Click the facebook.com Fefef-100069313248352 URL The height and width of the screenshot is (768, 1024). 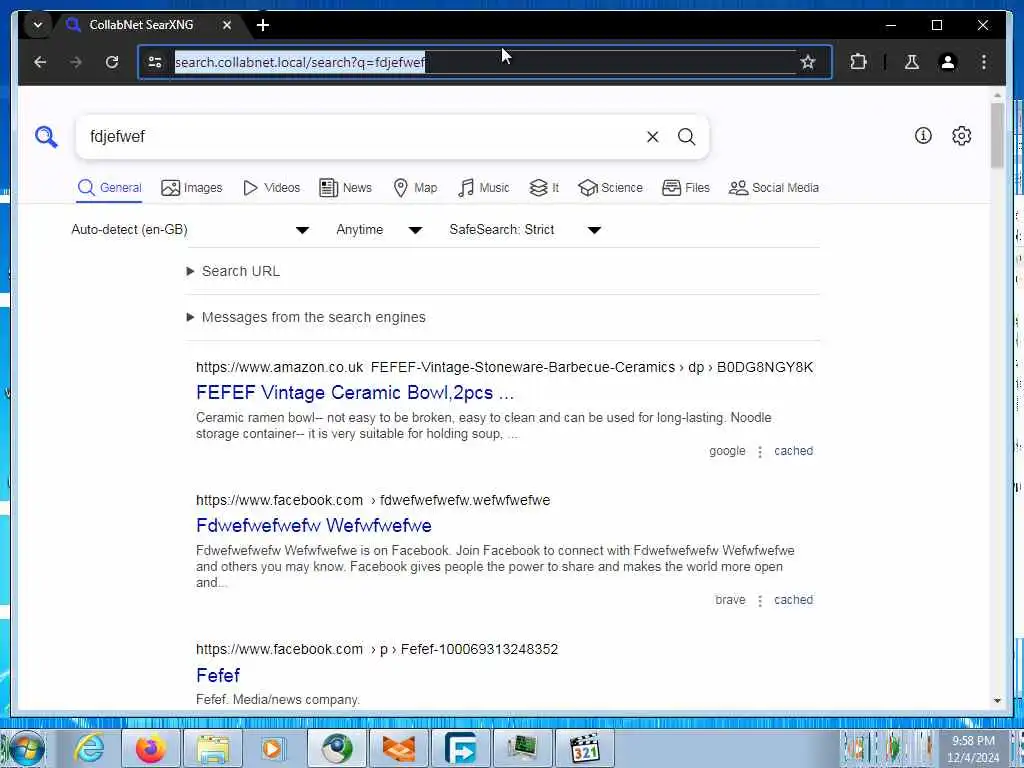point(377,649)
